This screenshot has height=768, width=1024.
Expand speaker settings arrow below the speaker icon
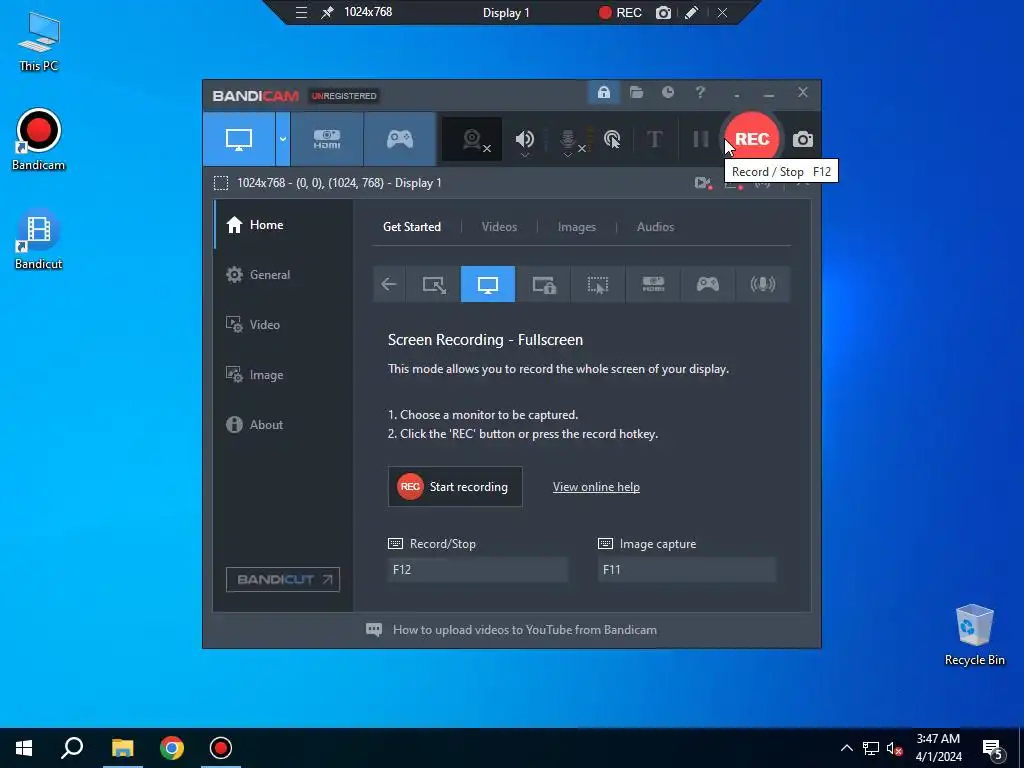point(524,155)
